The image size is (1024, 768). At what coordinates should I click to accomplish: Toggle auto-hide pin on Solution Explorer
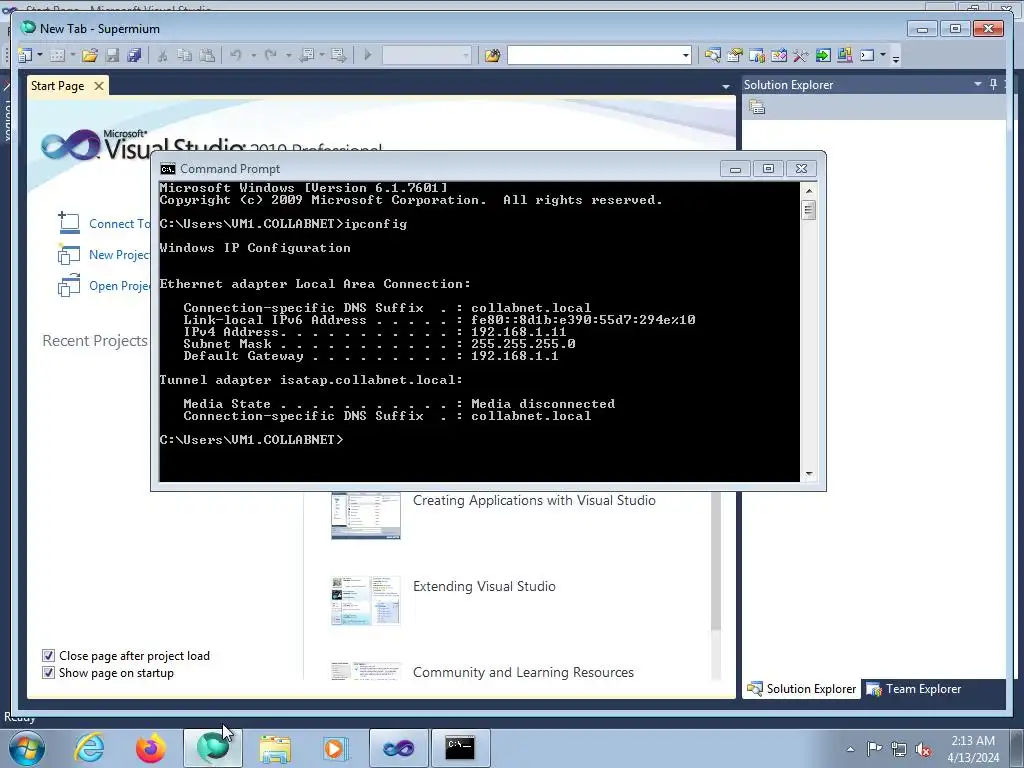pyautogui.click(x=993, y=84)
